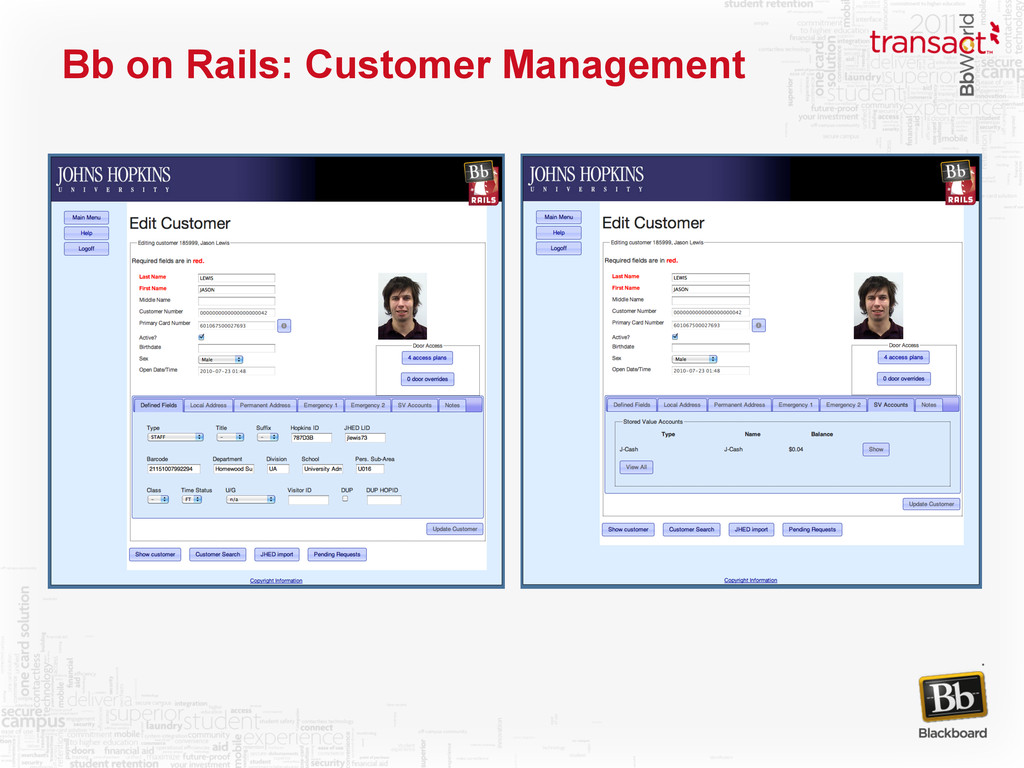The image size is (1024, 768).
Task: Select Permanent Address tab in right window
Action: pyautogui.click(x=739, y=405)
